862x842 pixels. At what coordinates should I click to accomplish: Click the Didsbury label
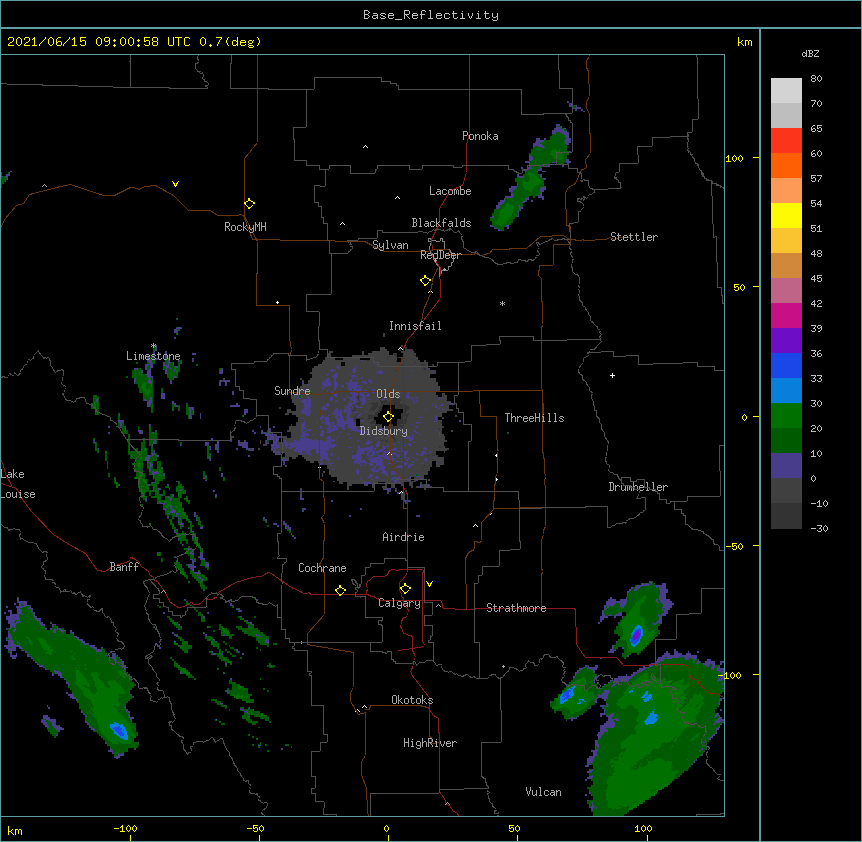pos(384,431)
